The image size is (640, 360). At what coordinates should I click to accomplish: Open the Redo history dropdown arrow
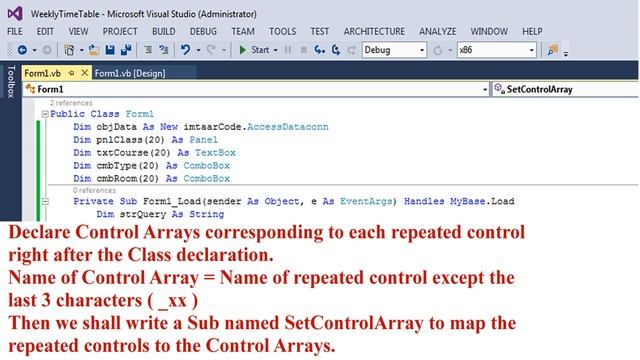(224, 50)
